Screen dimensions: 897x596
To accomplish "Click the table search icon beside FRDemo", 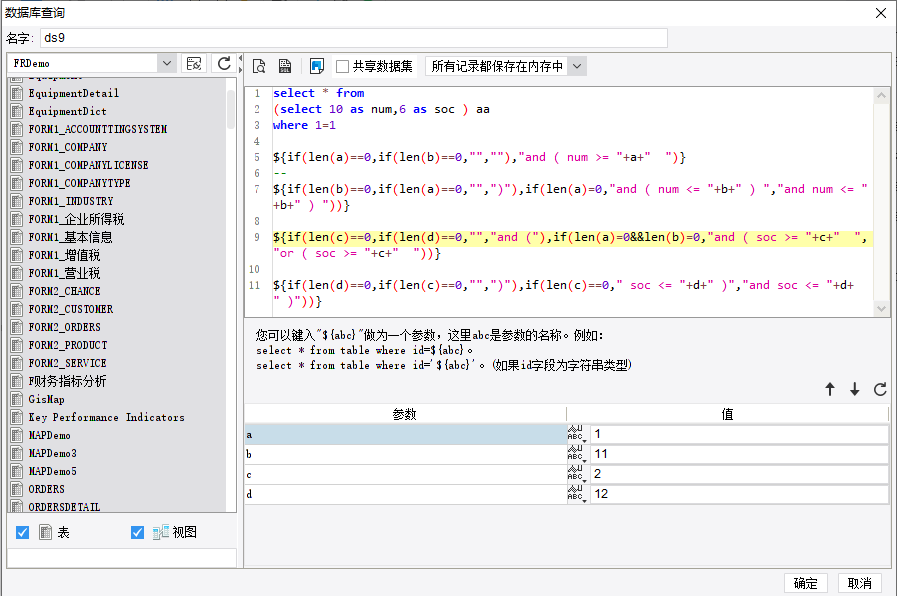I will [x=194, y=63].
